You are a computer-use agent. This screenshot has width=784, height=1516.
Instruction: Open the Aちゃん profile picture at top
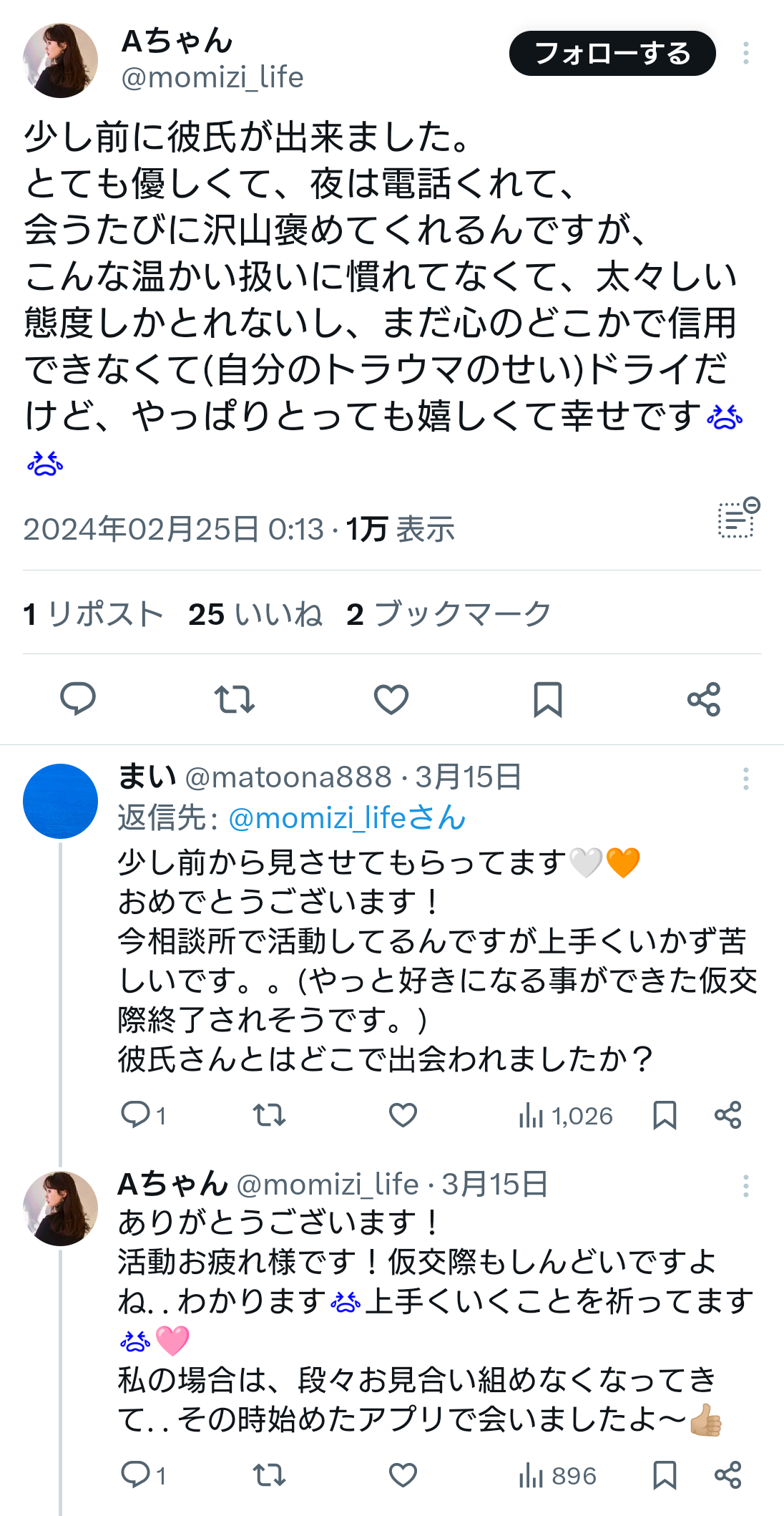[61, 61]
